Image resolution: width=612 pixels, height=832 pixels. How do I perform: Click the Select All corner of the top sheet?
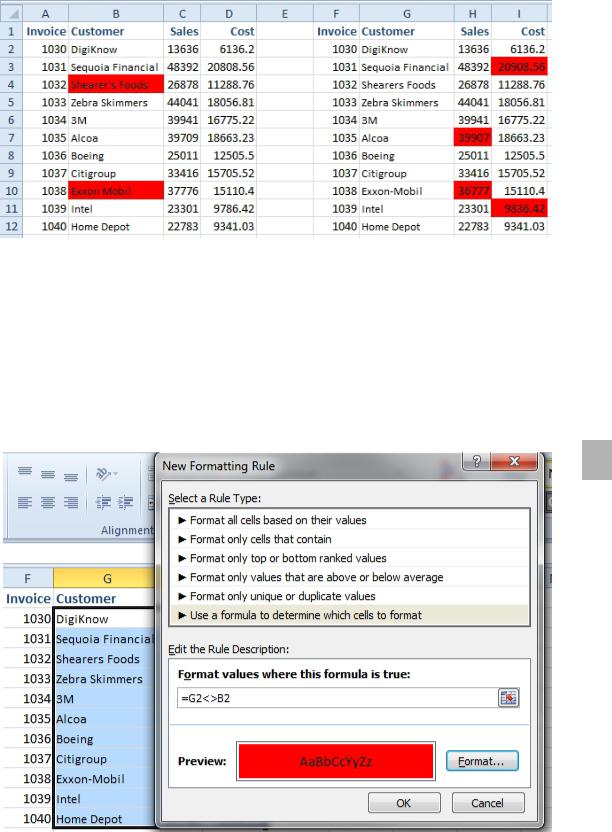[11, 13]
